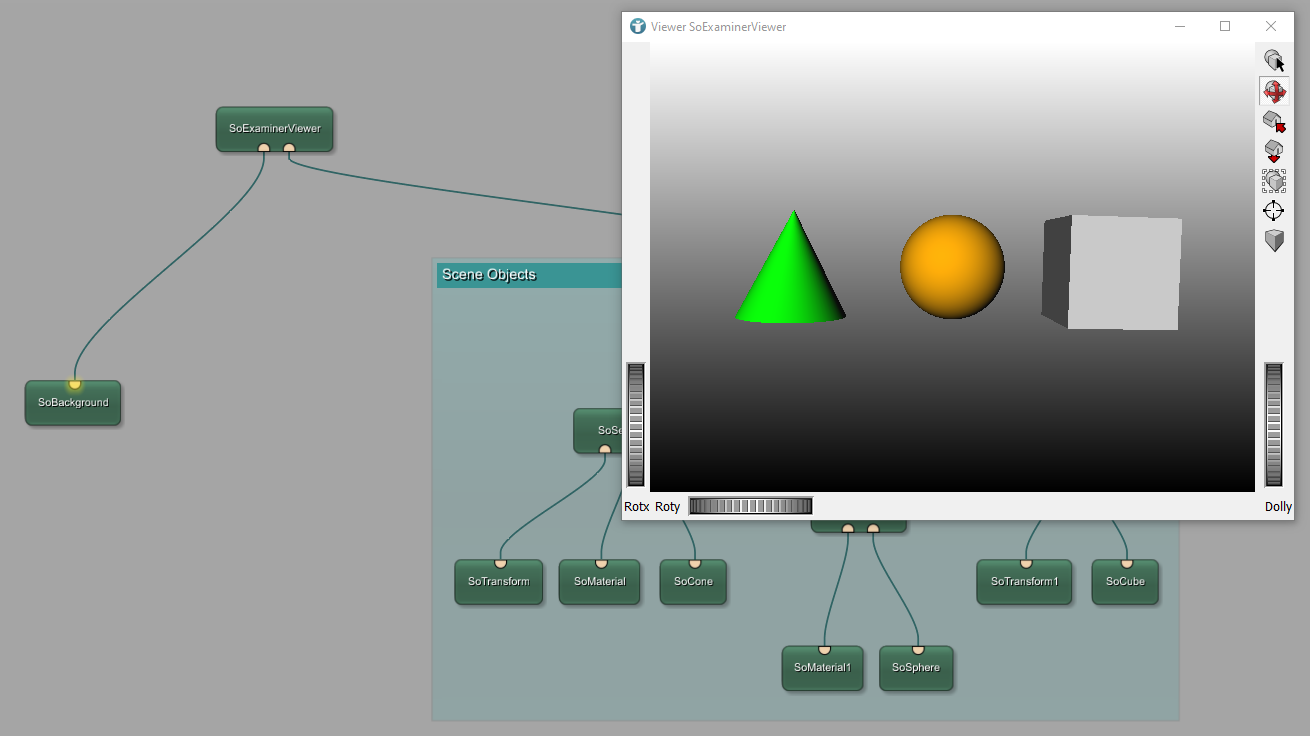Select the SoBackground module
This screenshot has height=736, width=1310.
[73, 403]
